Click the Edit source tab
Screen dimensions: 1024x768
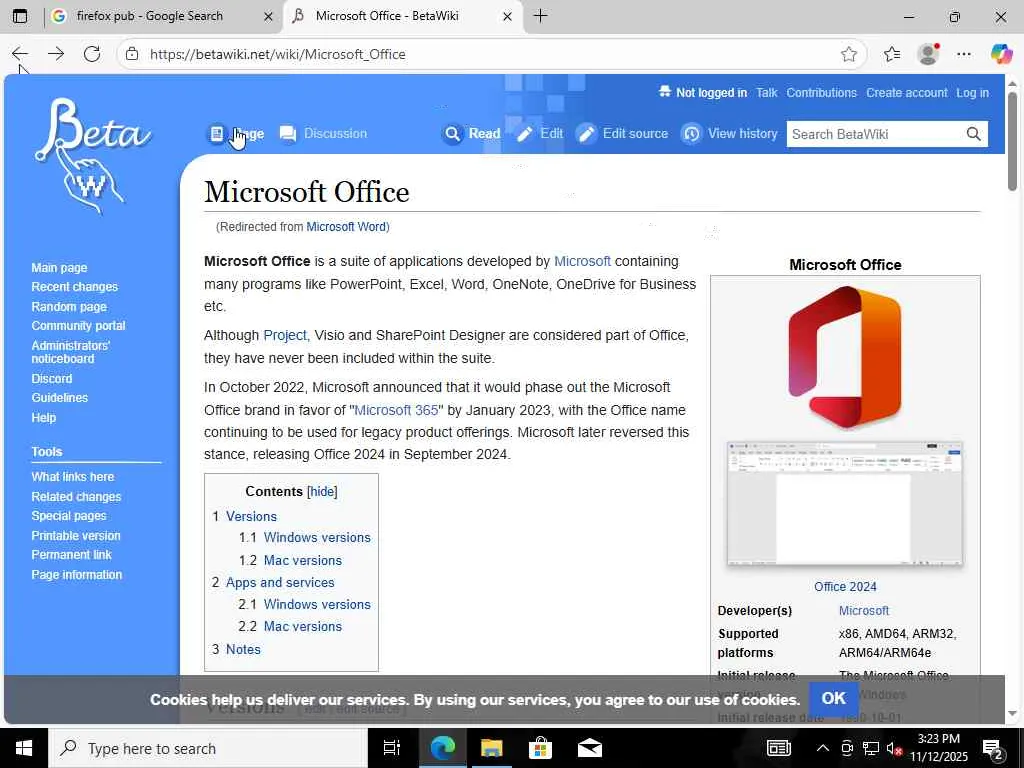coord(622,134)
